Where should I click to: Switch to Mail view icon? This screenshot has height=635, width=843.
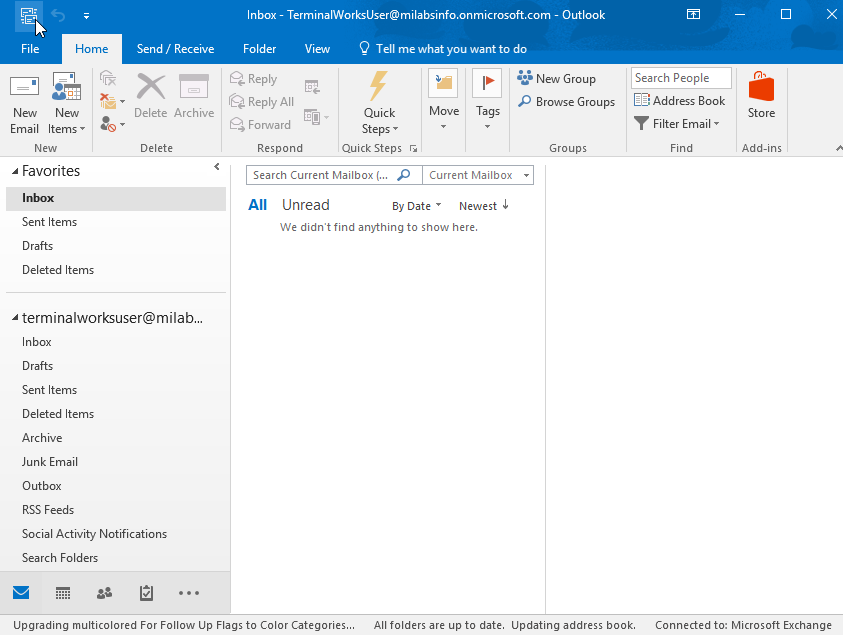(21, 593)
